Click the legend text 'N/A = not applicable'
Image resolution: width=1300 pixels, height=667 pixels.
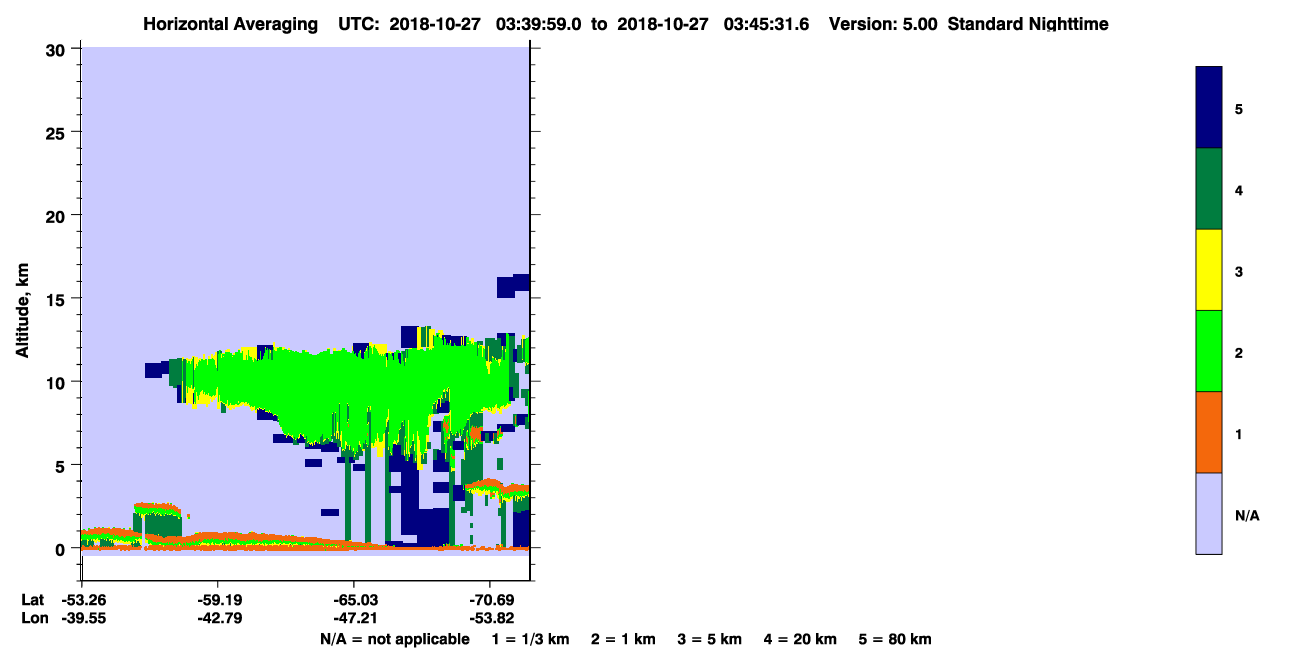[x=394, y=639]
